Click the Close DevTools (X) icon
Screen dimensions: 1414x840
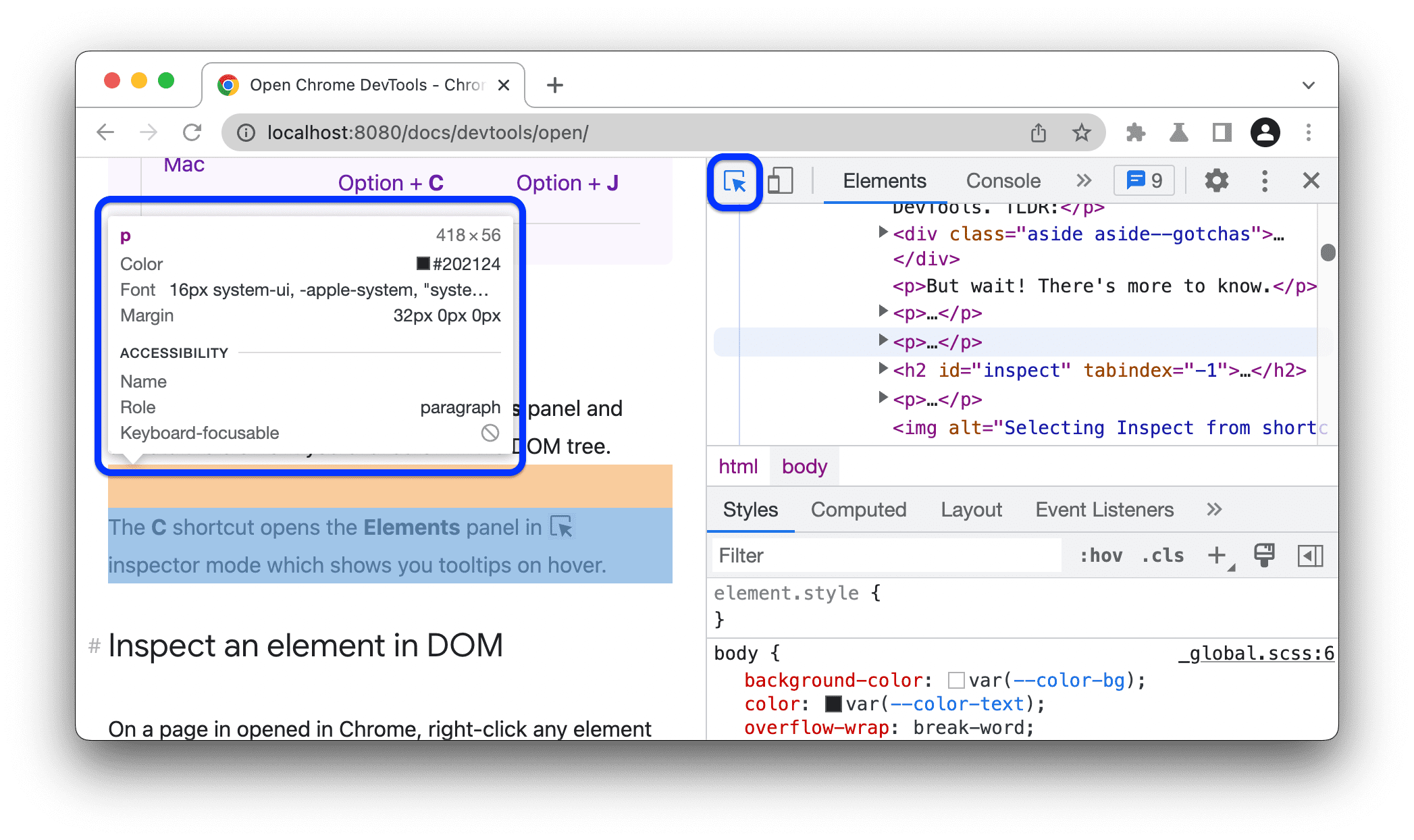(1310, 180)
